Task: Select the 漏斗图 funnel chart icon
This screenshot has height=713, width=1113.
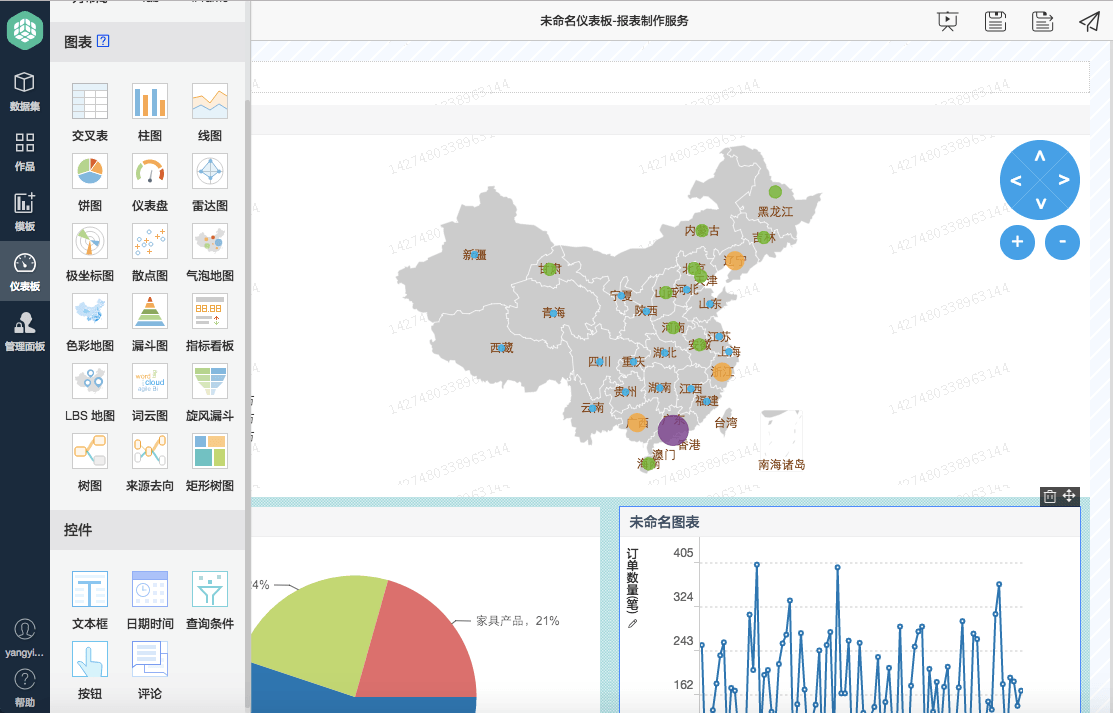Action: 150,311
